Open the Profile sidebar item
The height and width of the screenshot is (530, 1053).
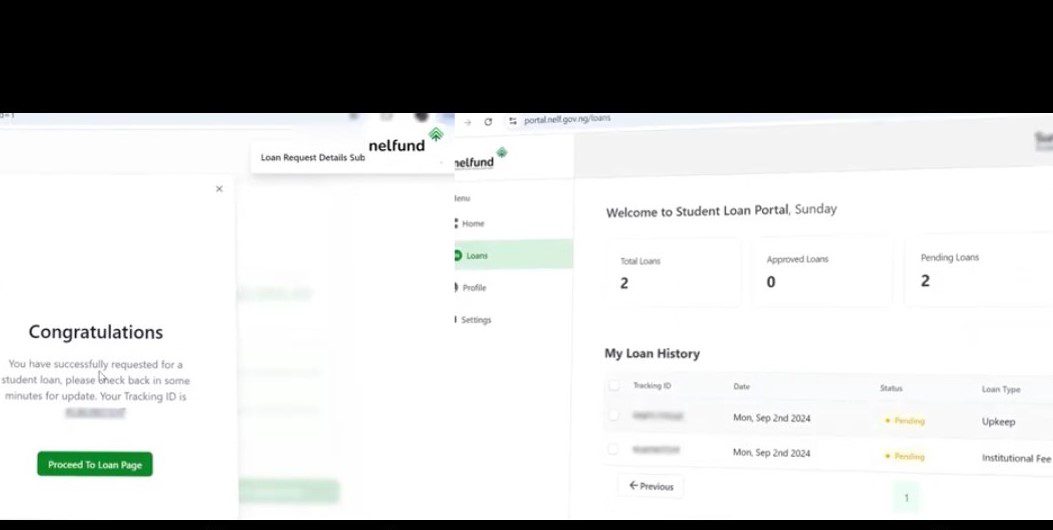[x=474, y=287]
